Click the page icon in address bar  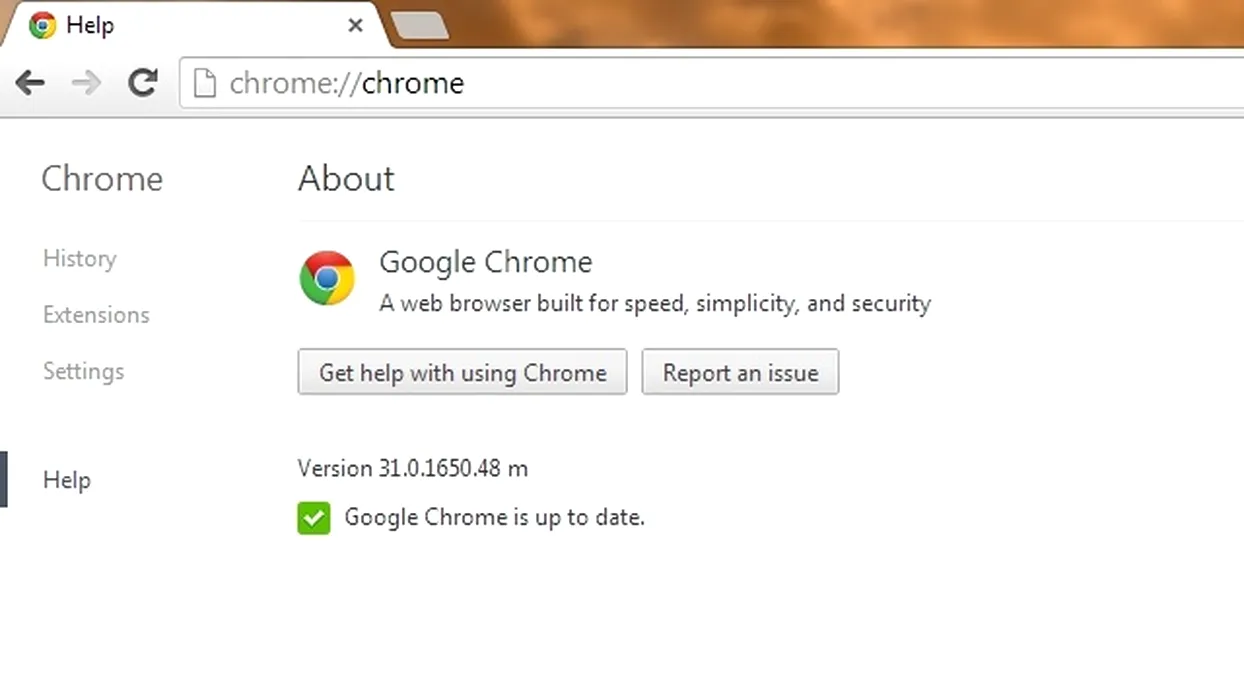point(204,82)
